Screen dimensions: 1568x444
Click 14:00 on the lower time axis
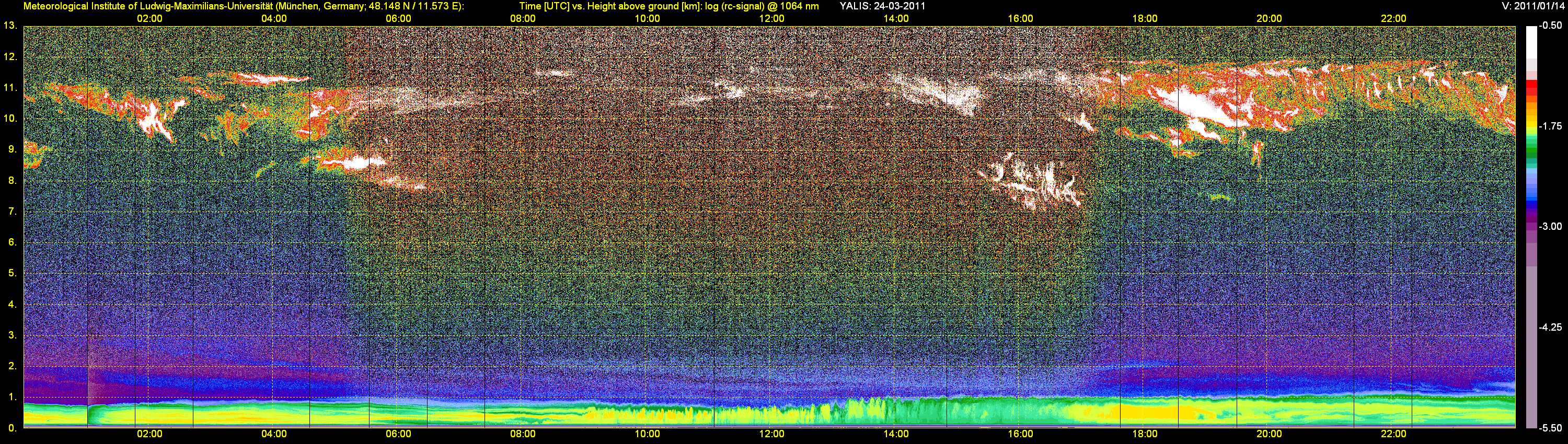point(896,434)
